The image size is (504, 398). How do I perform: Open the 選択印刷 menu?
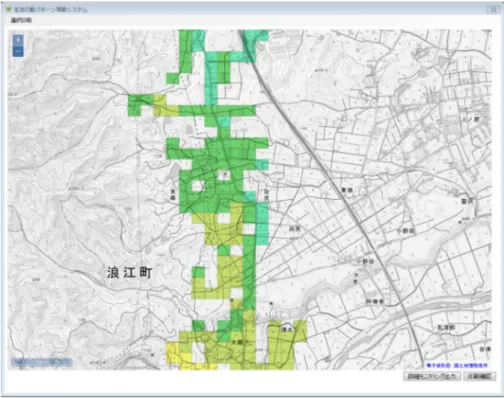pos(21,20)
